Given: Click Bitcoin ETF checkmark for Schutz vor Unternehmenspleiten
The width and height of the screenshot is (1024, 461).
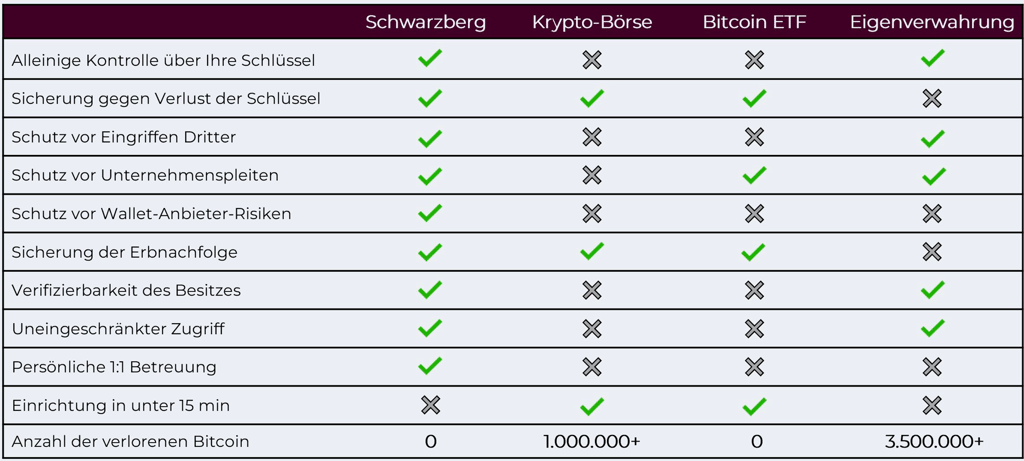Looking at the screenshot, I should (754, 175).
